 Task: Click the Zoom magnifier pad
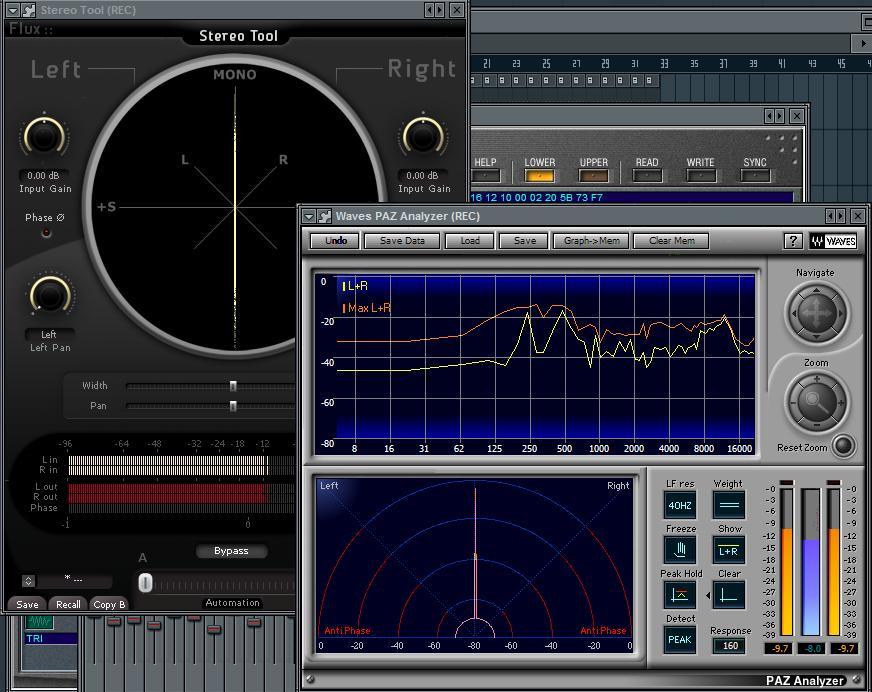(816, 401)
